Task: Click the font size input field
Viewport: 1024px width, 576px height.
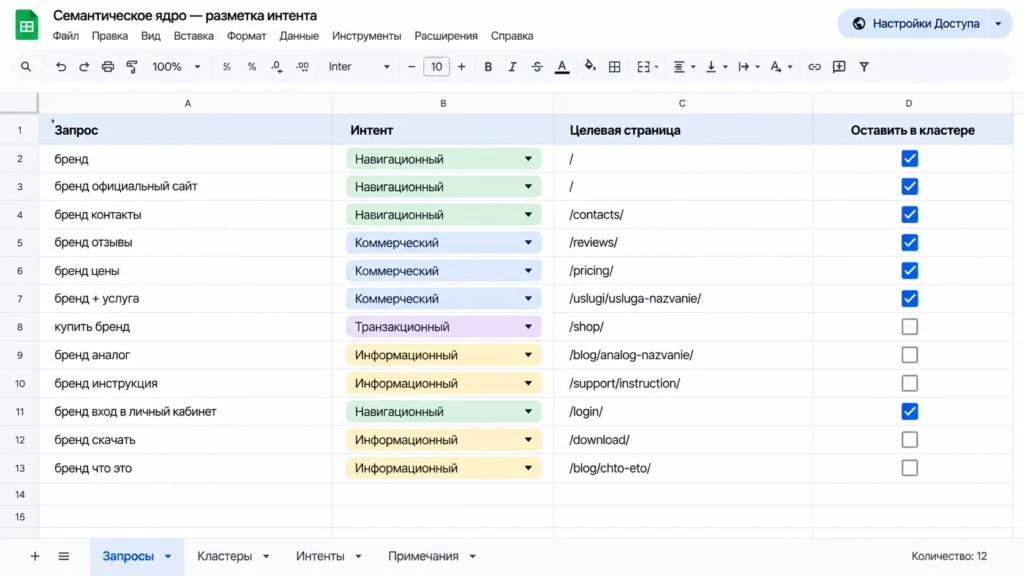Action: tap(436, 67)
